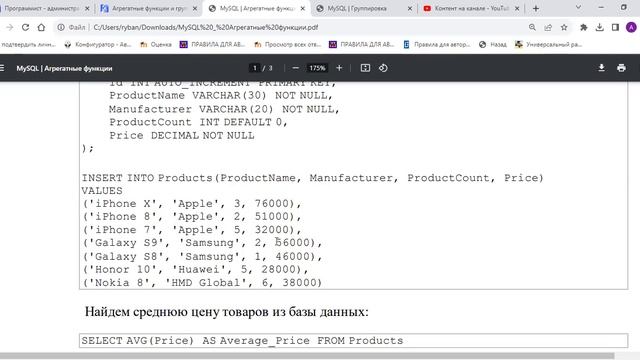640x360 pixels.
Task: Zoom out the PDF with minus
Action: pos(296,68)
